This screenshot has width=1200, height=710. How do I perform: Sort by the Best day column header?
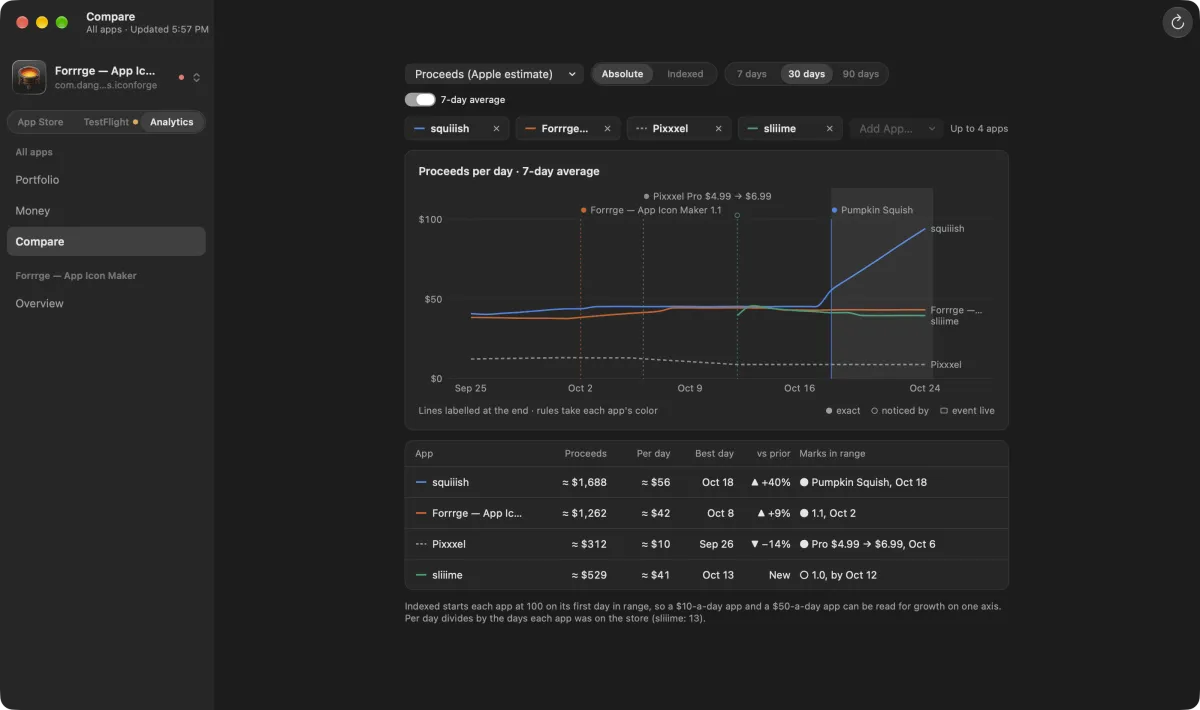(714, 454)
